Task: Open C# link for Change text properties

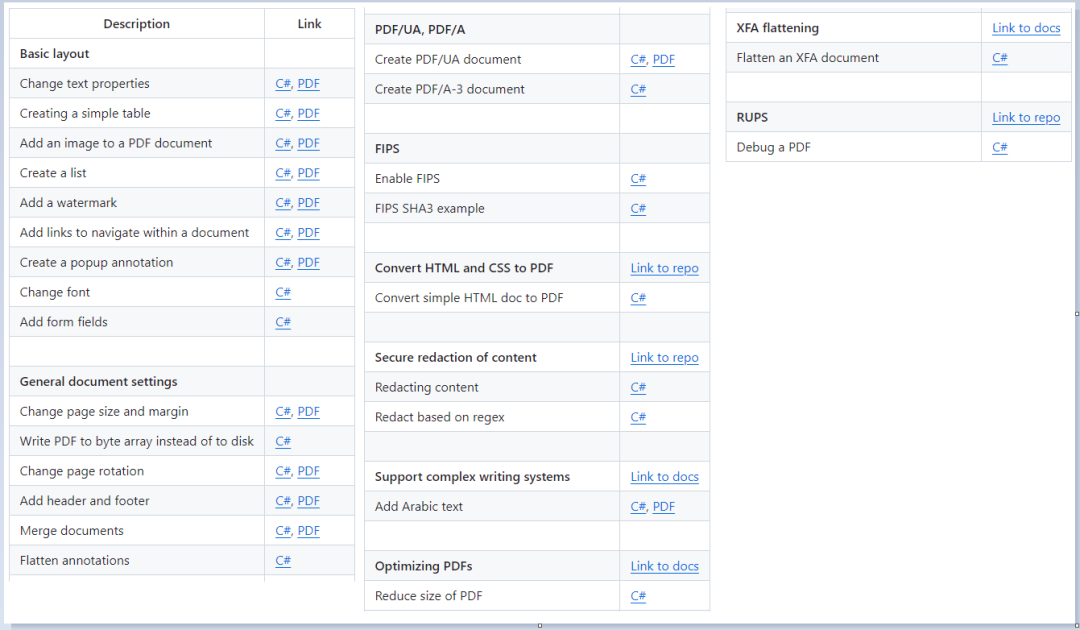Action: coord(282,83)
